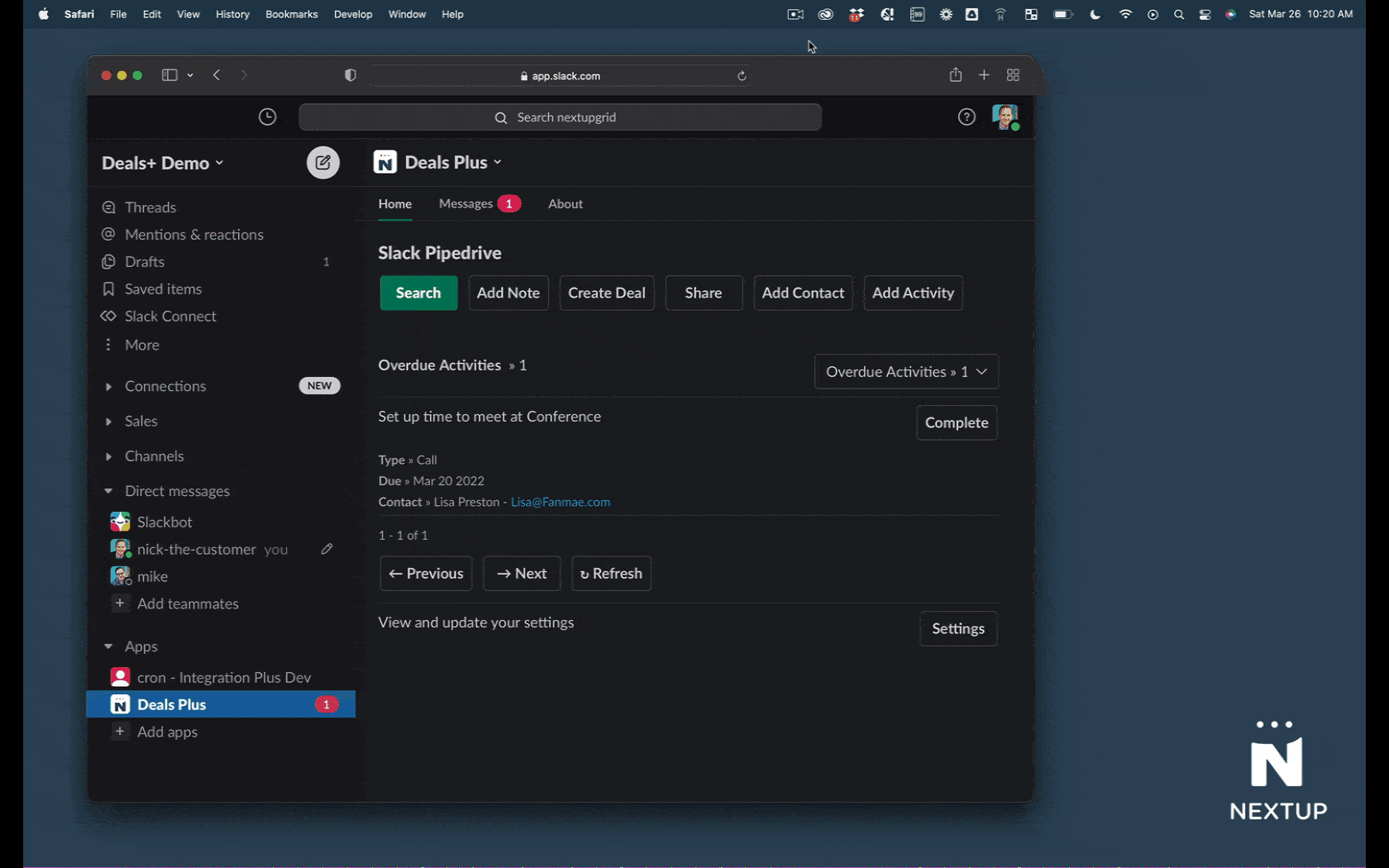This screenshot has width=1389, height=868.
Task: Open sidebar toggle dropdown chevron in Safari
Action: [x=190, y=75]
